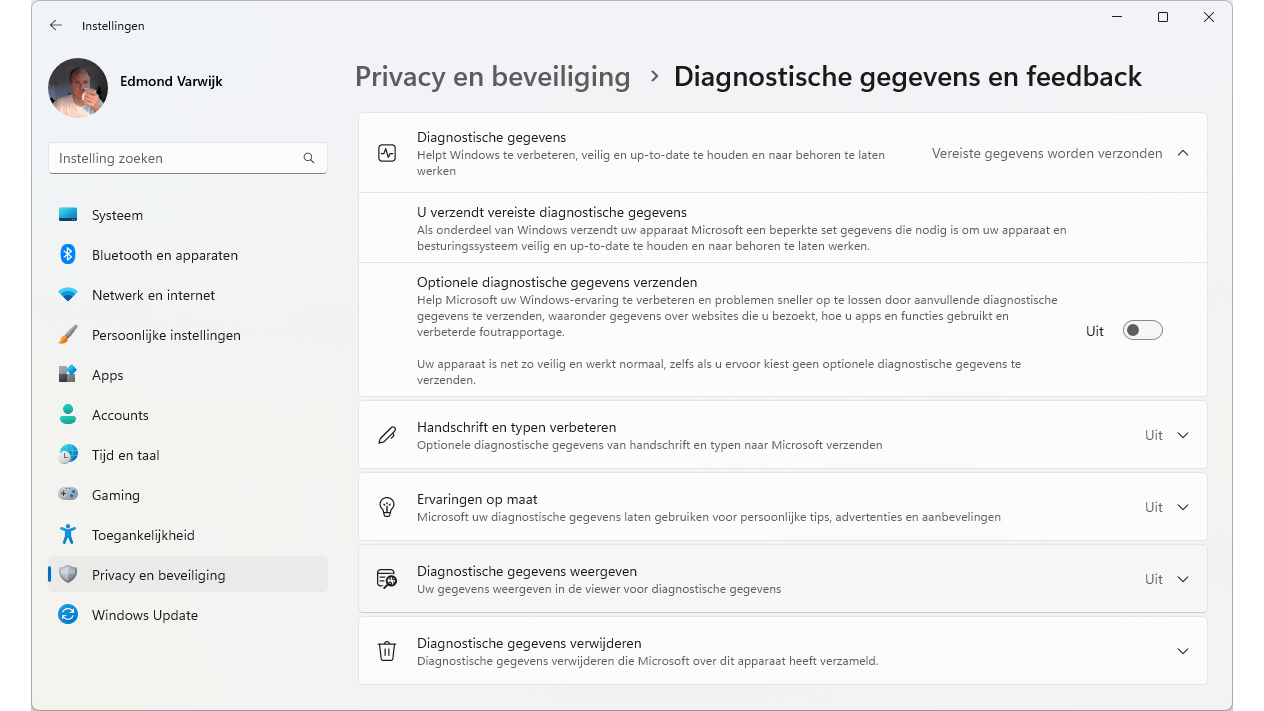Click the Persoonlijke instellingen paintbrush icon
The height and width of the screenshot is (711, 1264).
[x=68, y=335]
